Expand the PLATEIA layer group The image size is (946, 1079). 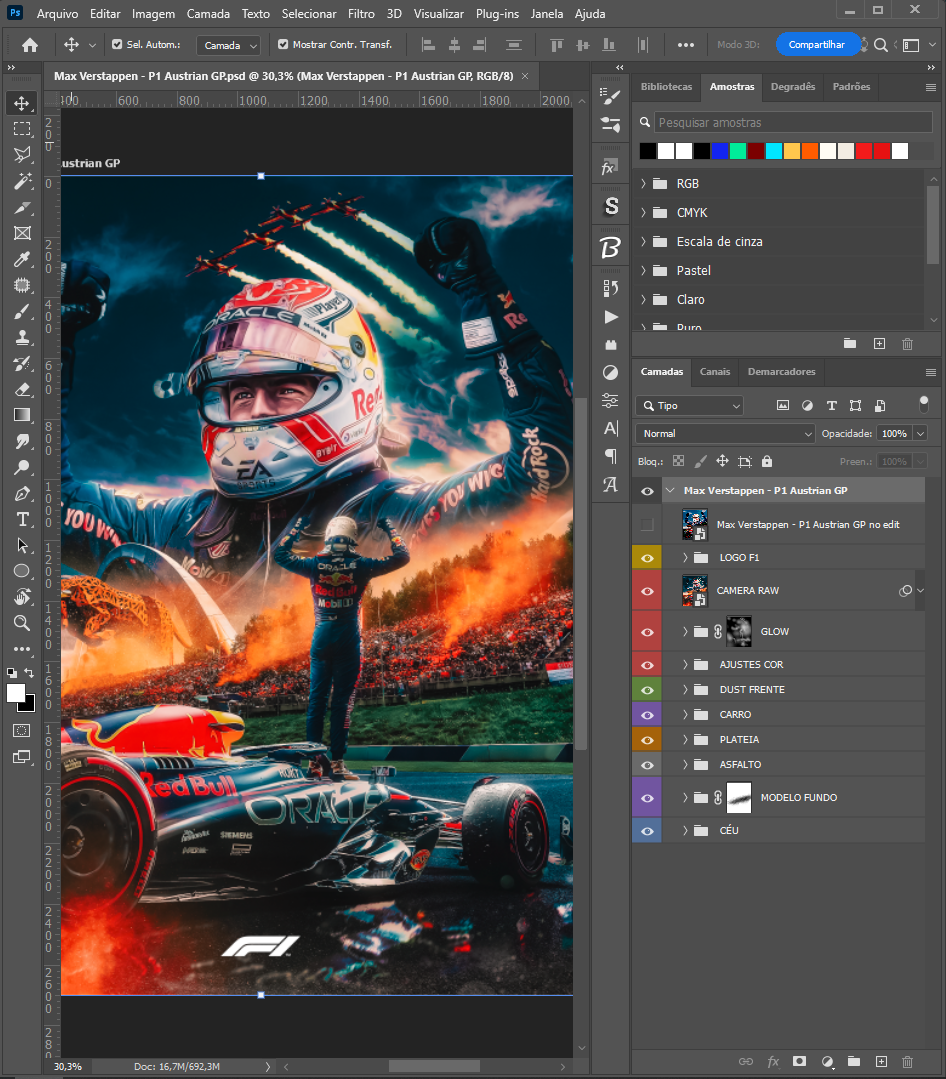(685, 740)
